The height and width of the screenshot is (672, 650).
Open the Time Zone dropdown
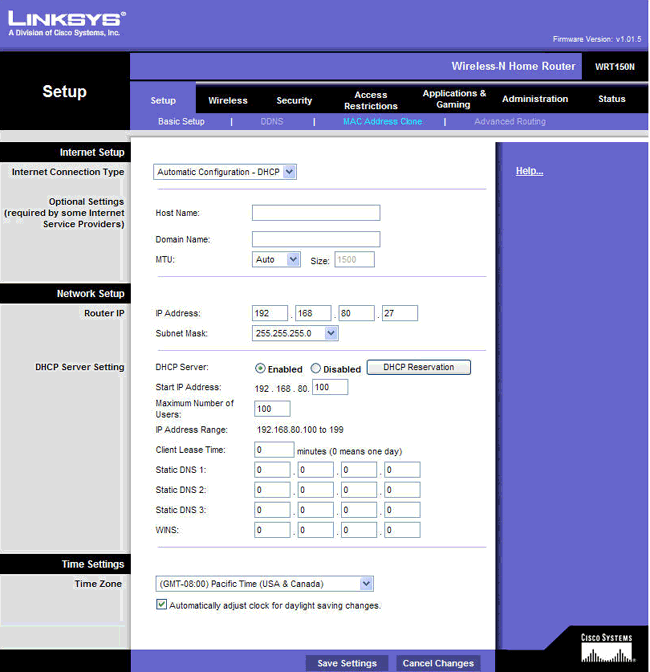265,584
